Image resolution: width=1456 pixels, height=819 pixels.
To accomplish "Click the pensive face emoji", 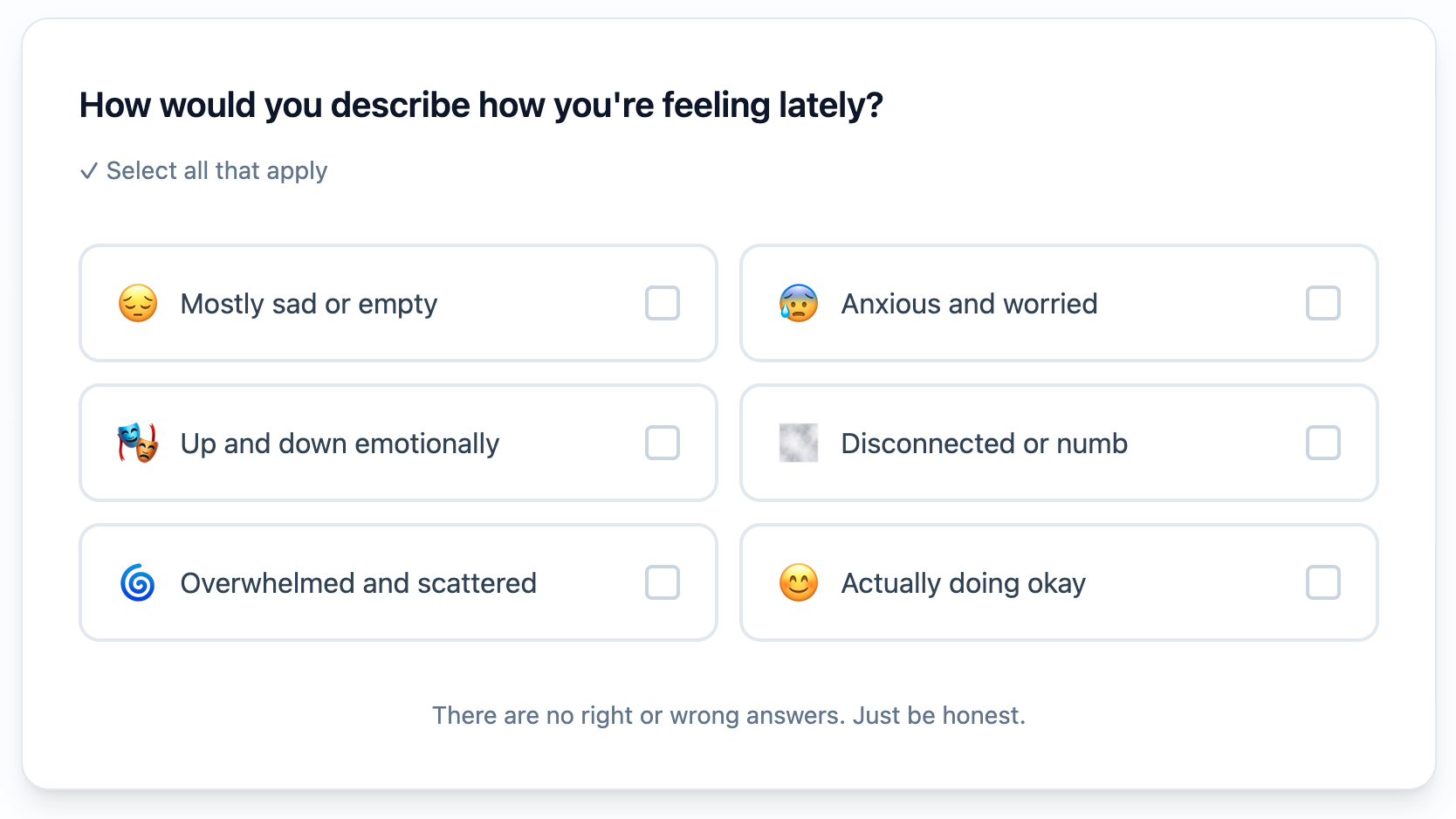I will 136,303.
